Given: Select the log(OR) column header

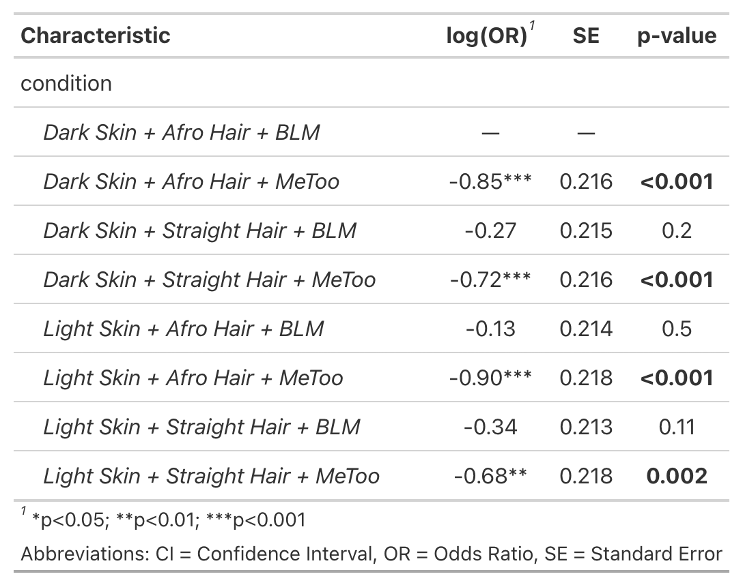Looking at the screenshot, I should pos(487,36).
